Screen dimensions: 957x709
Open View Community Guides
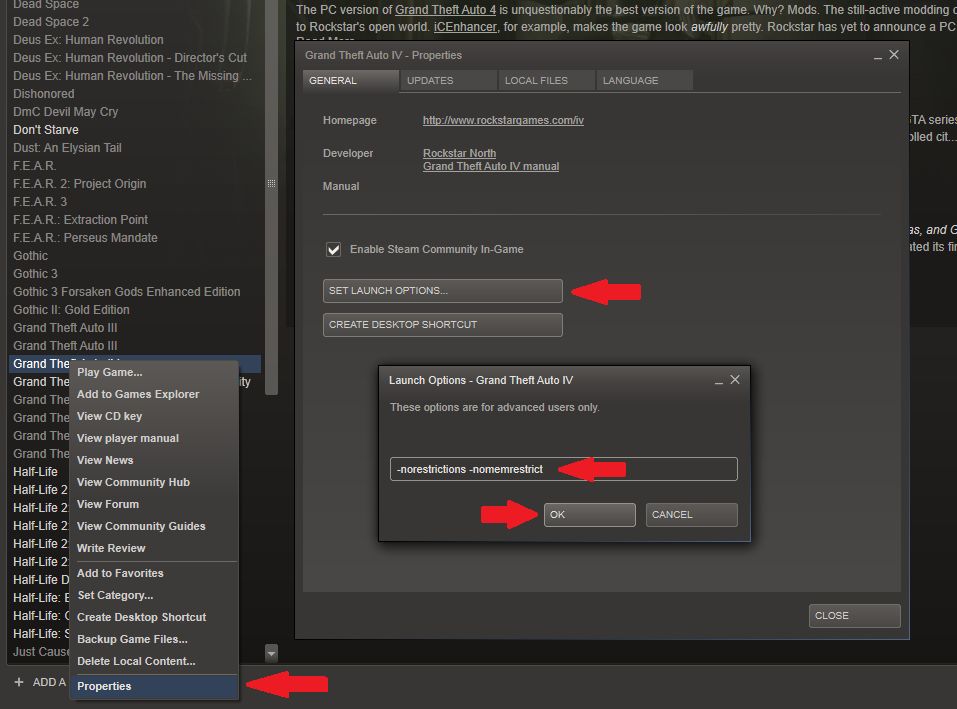pyautogui.click(x=154, y=526)
